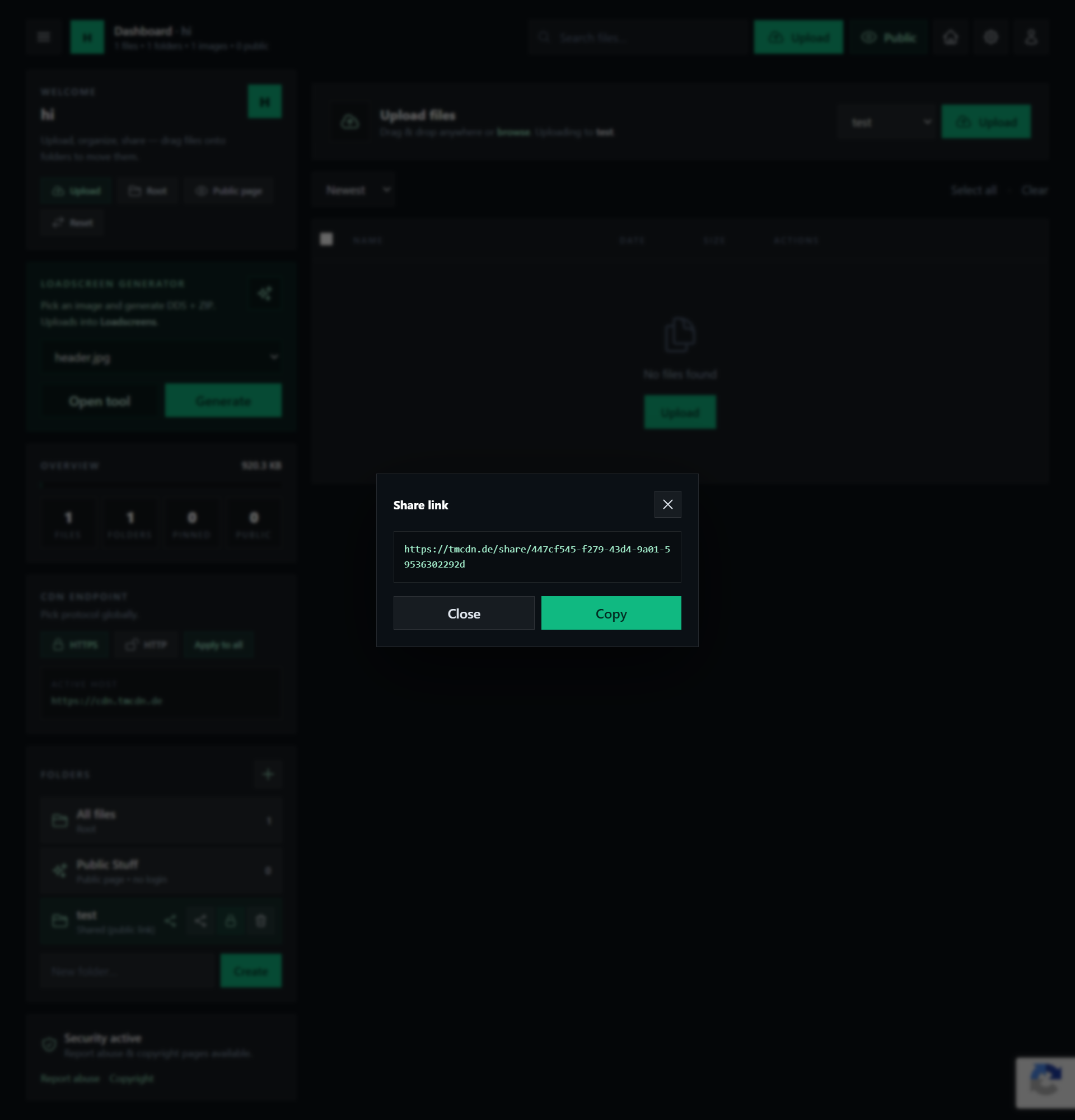
Task: Click the add folder plus icon
Action: click(x=268, y=774)
